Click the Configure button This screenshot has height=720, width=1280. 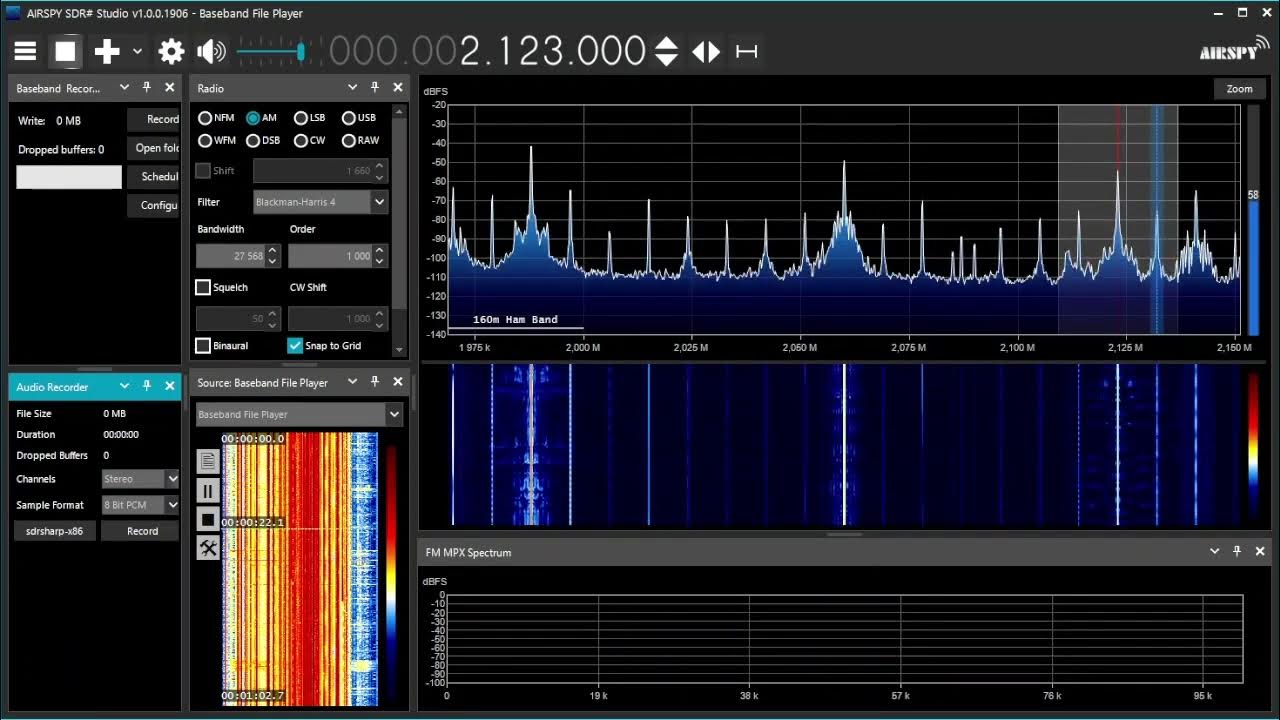[153, 205]
